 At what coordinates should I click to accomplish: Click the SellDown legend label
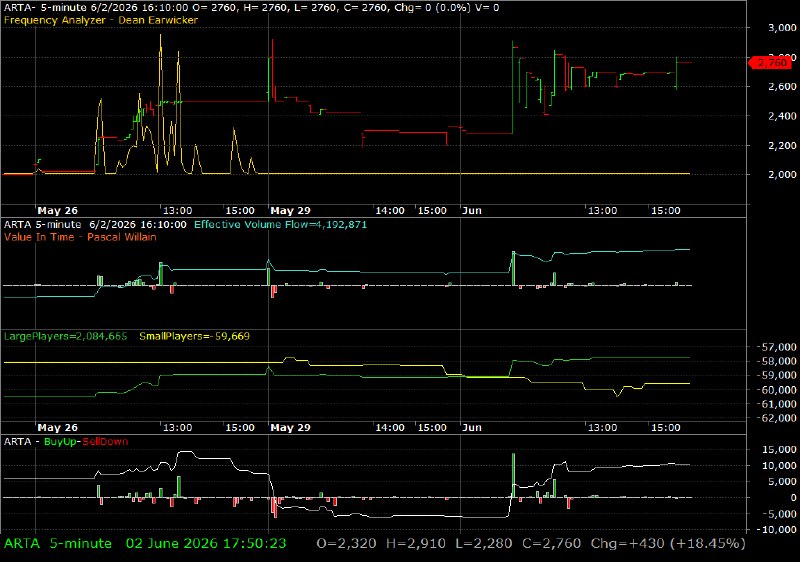105,442
